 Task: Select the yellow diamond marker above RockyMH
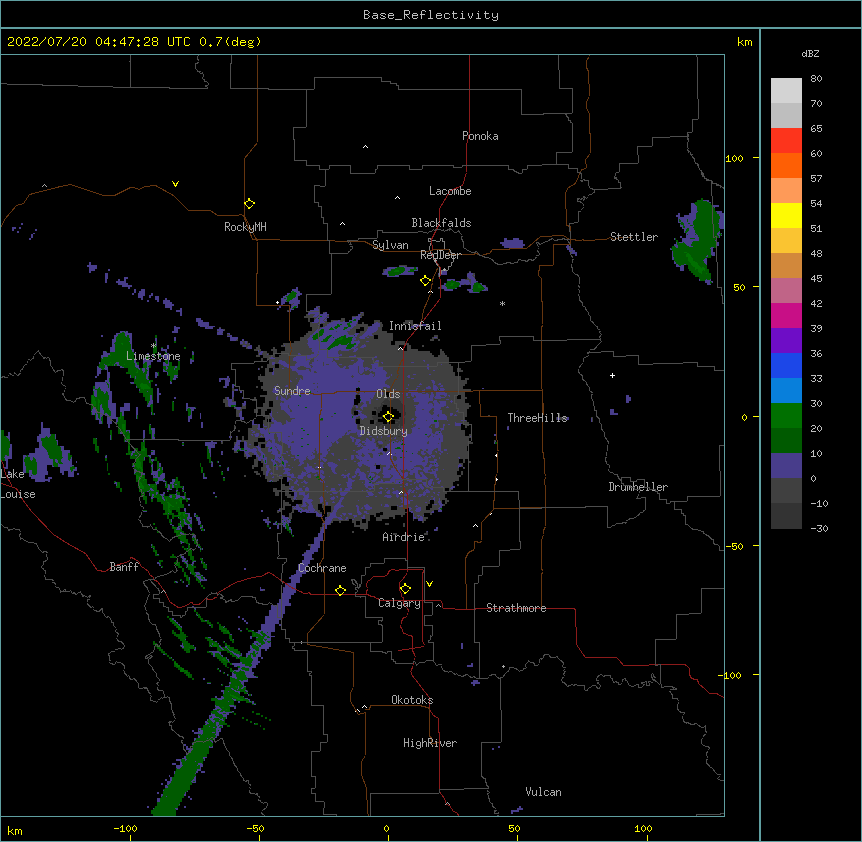click(250, 204)
